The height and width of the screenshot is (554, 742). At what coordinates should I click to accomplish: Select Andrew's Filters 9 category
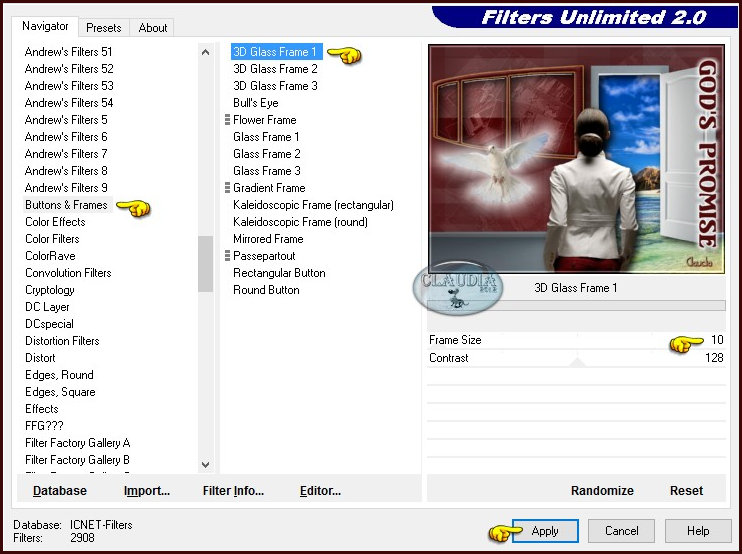point(66,188)
